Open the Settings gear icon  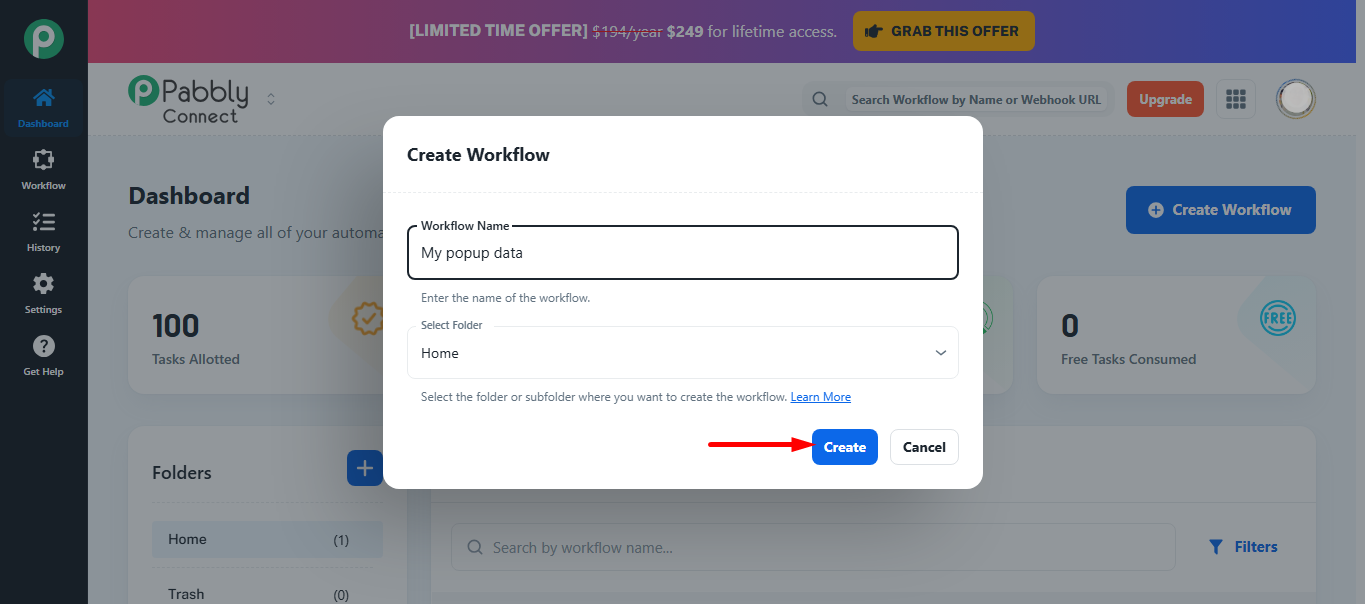[44, 285]
